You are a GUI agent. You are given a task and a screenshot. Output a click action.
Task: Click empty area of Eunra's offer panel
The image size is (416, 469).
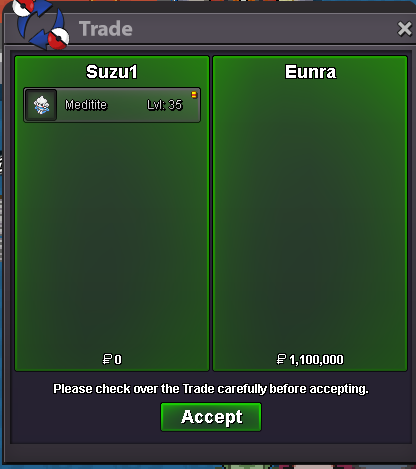tap(310, 217)
